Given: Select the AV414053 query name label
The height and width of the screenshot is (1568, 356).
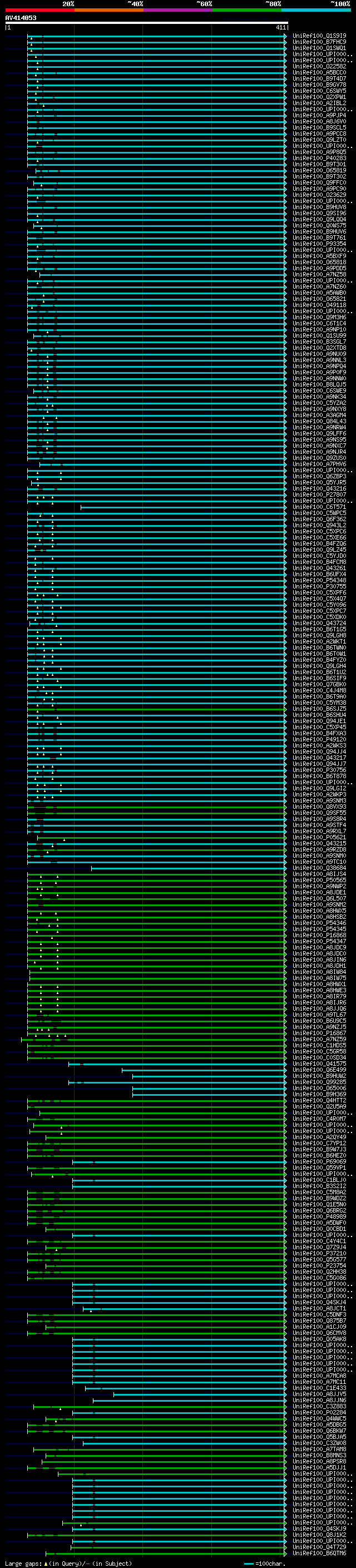Looking at the screenshot, I should click(x=21, y=18).
